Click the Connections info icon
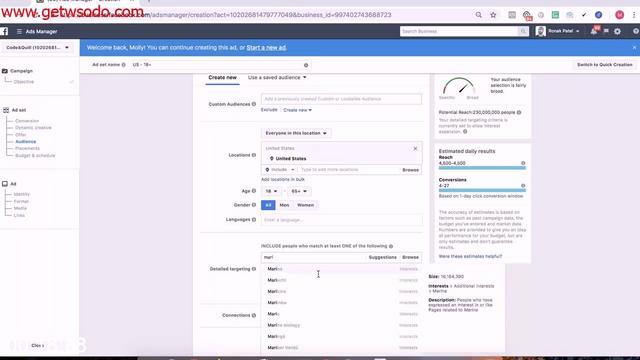Screen dimensions: 640x360 (x=254, y=316)
